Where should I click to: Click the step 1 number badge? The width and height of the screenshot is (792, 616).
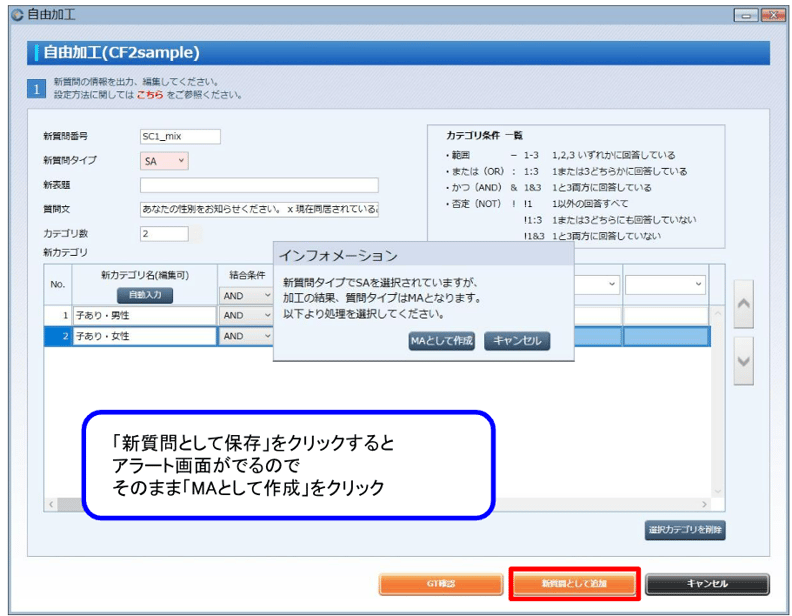(36, 89)
